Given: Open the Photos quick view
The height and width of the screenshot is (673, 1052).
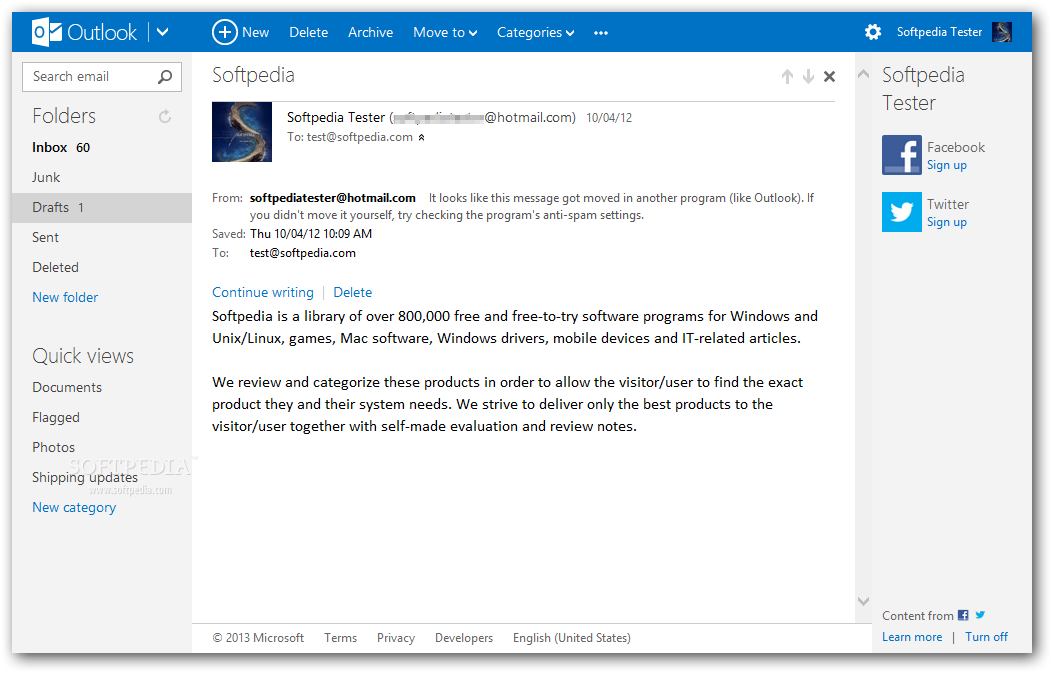Looking at the screenshot, I should pyautogui.click(x=54, y=447).
